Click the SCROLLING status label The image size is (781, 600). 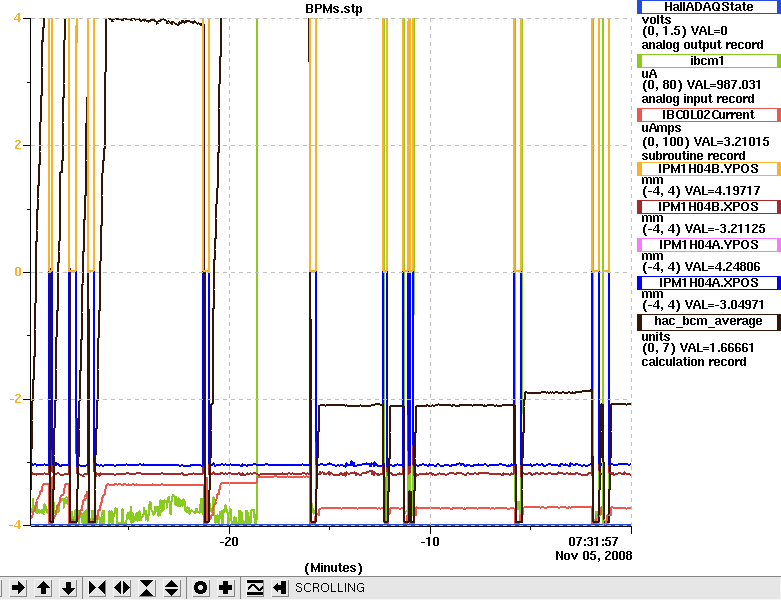point(330,588)
